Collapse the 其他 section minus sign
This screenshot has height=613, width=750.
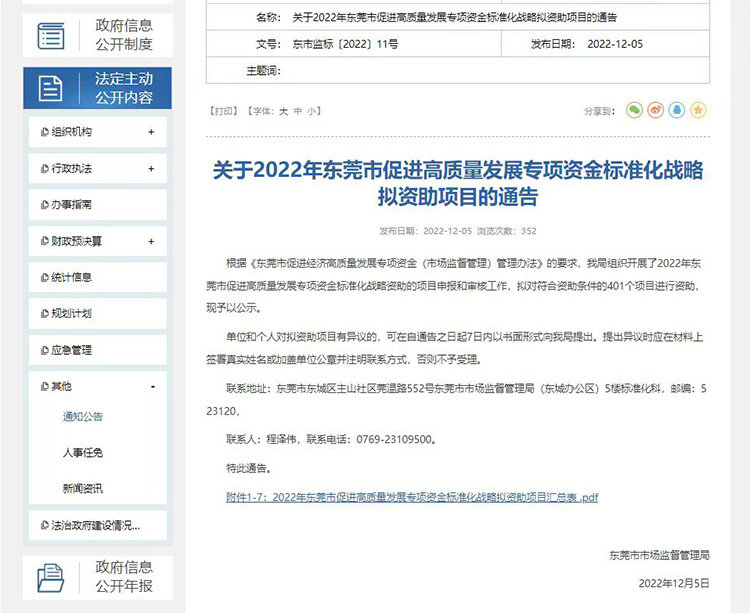[x=152, y=386]
